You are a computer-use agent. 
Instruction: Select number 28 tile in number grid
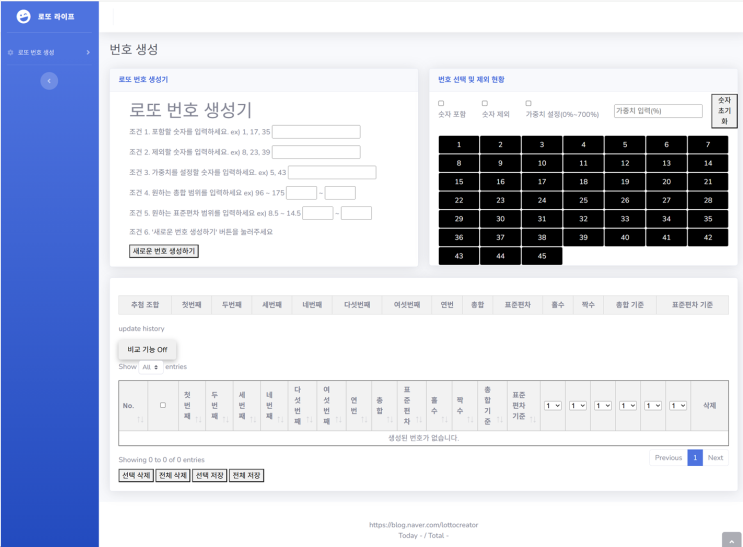[x=708, y=200]
